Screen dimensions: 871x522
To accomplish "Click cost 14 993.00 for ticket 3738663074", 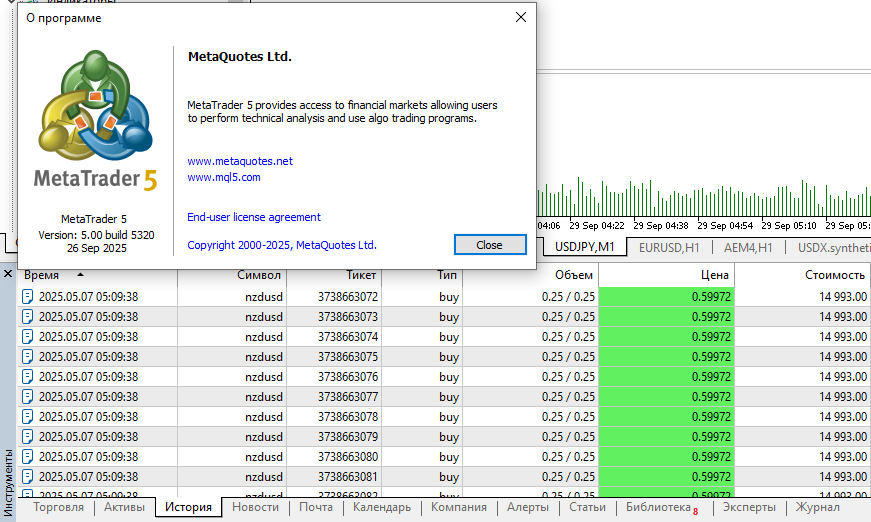I will 843,337.
